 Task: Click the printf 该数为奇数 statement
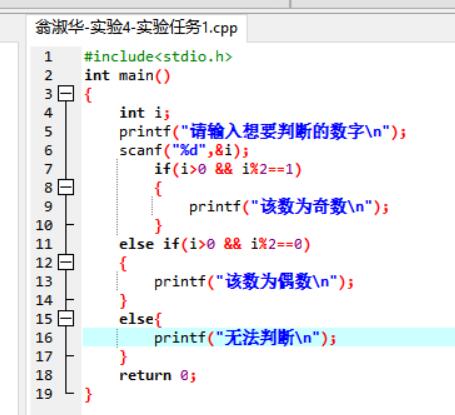(x=289, y=207)
